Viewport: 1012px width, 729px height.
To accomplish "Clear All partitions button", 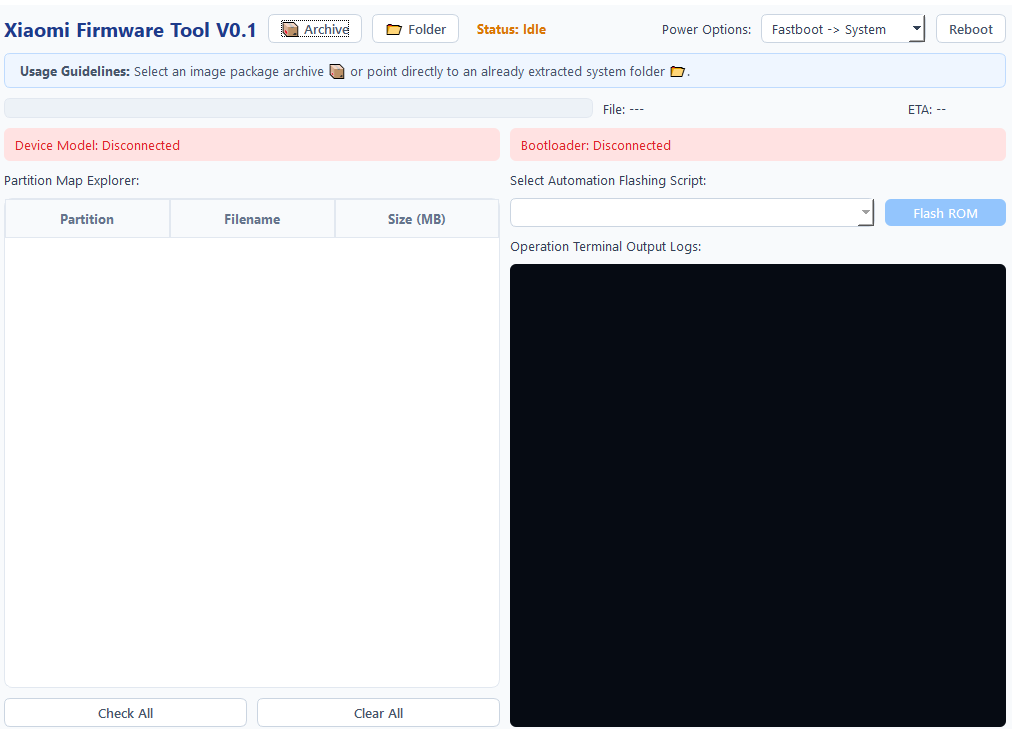I will click(378, 713).
